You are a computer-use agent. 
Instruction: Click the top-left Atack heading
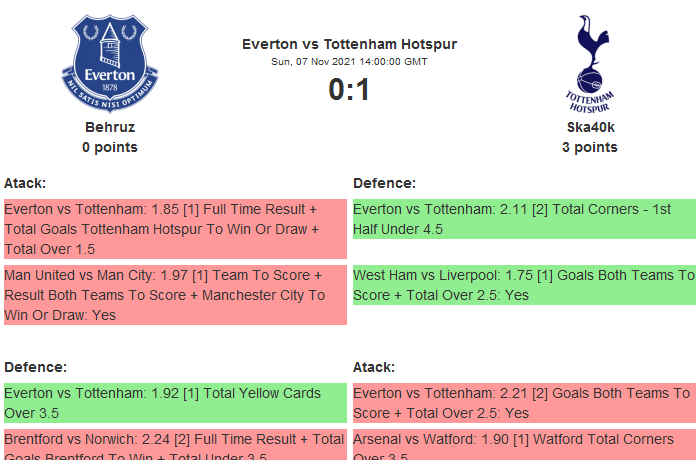pyautogui.click(x=25, y=183)
